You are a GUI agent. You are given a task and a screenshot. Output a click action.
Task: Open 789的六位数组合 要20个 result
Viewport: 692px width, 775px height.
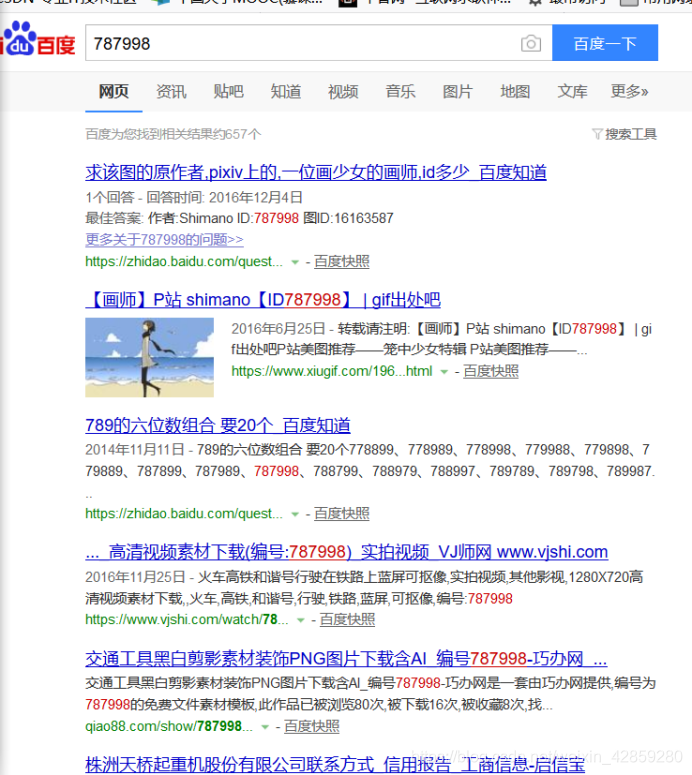tap(218, 425)
